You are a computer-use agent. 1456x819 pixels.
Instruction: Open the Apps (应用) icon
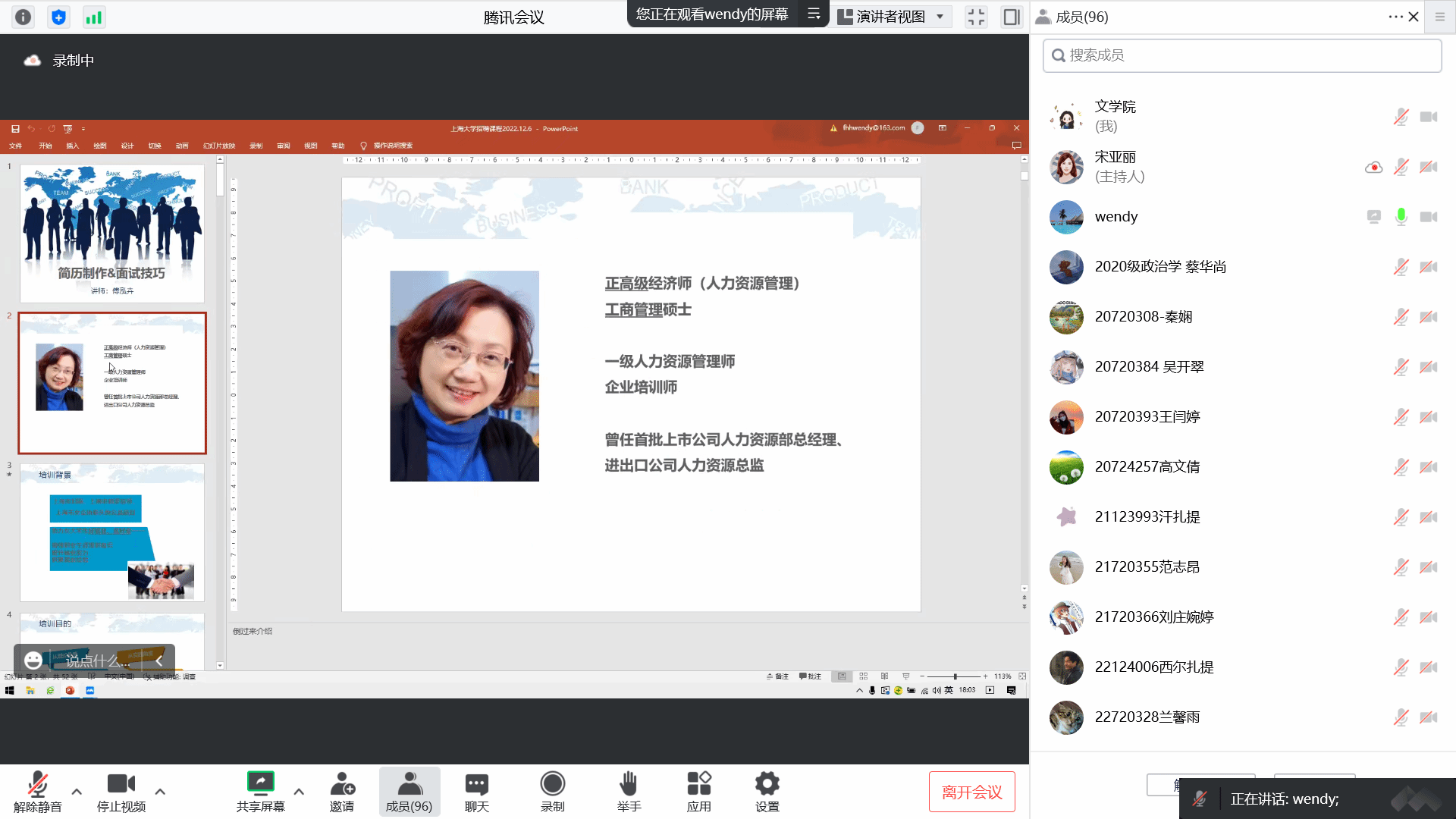click(698, 791)
